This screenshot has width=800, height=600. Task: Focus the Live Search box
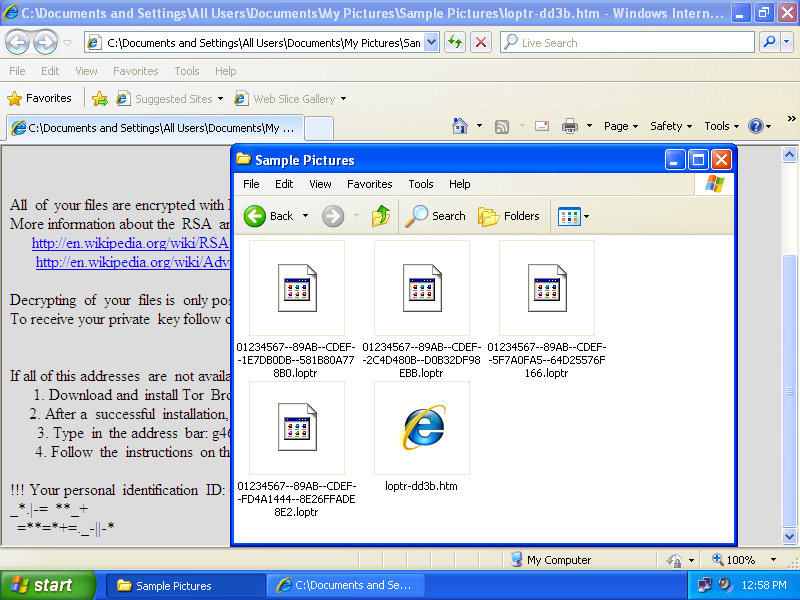[x=628, y=43]
